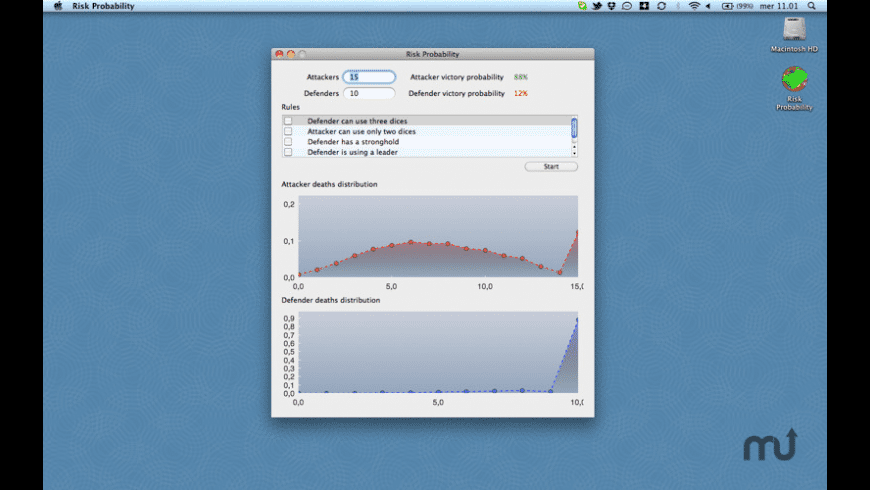Viewport: 870px width, 490px height.
Task: Click the Twitter bird menu bar icon
Action: [x=597, y=6]
